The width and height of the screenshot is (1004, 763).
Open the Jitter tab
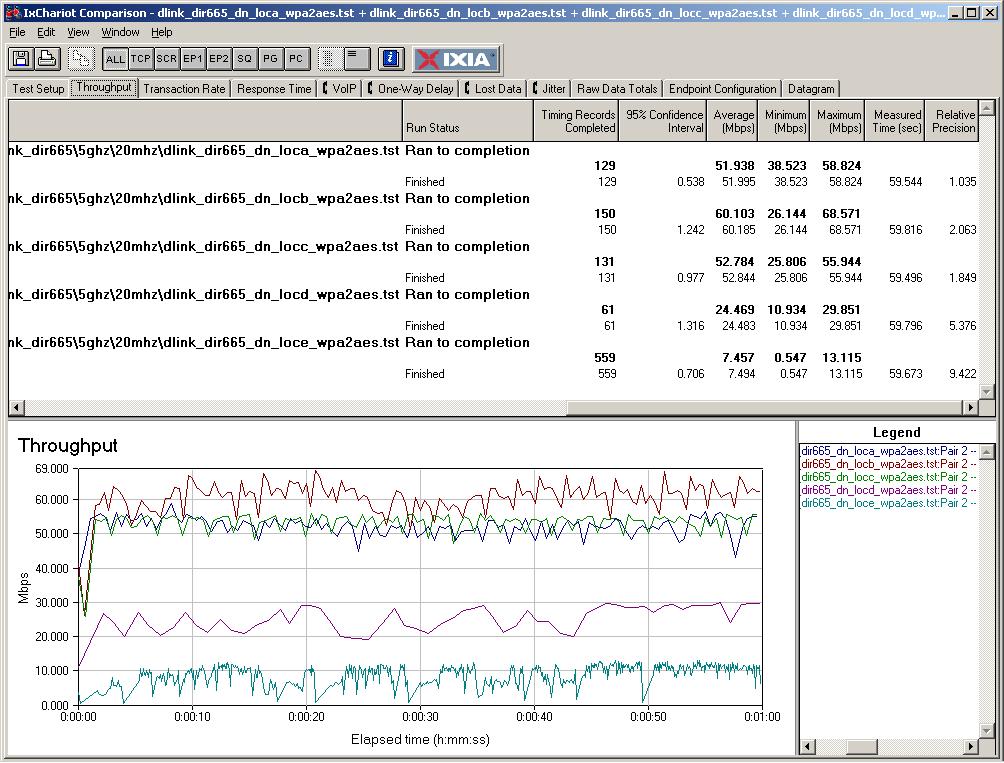pos(549,89)
